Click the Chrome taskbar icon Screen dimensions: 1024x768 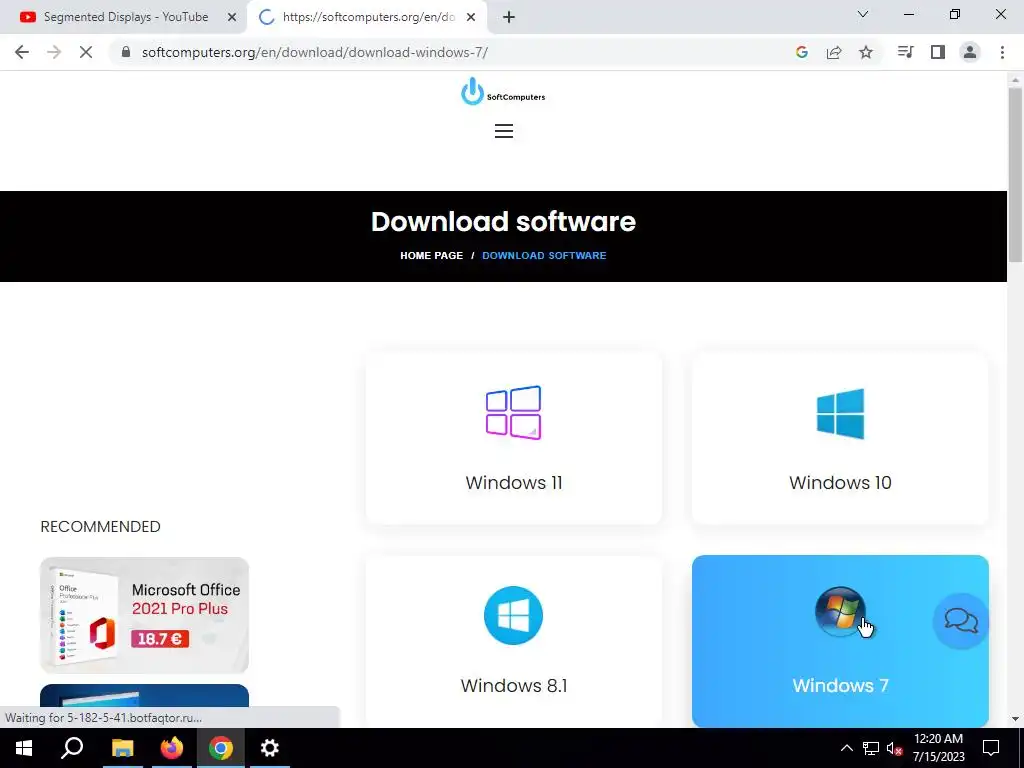coord(221,748)
